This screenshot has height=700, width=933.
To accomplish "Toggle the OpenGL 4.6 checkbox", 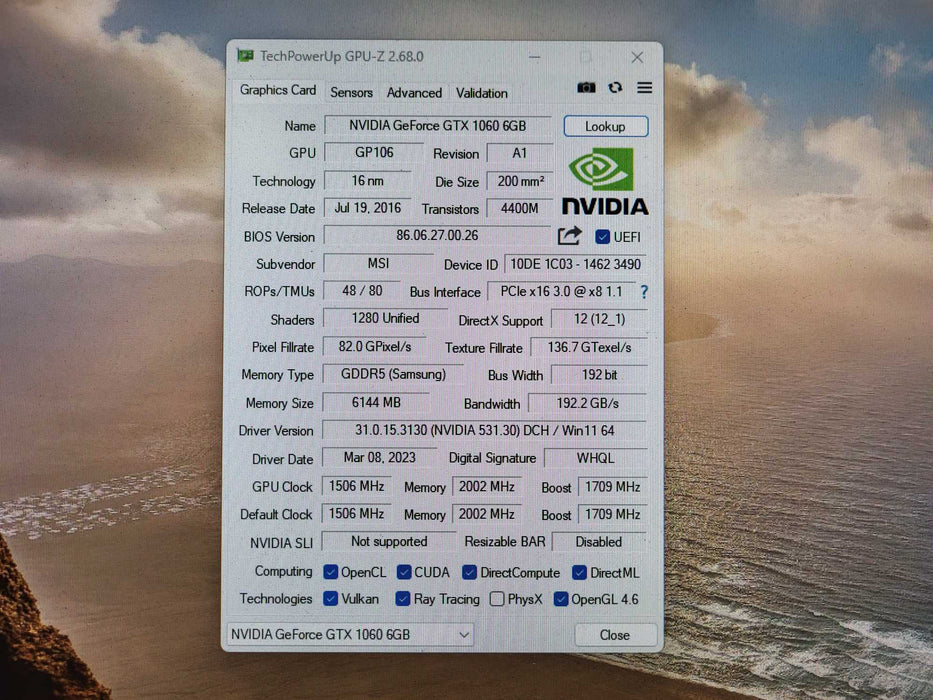I will pyautogui.click(x=561, y=599).
